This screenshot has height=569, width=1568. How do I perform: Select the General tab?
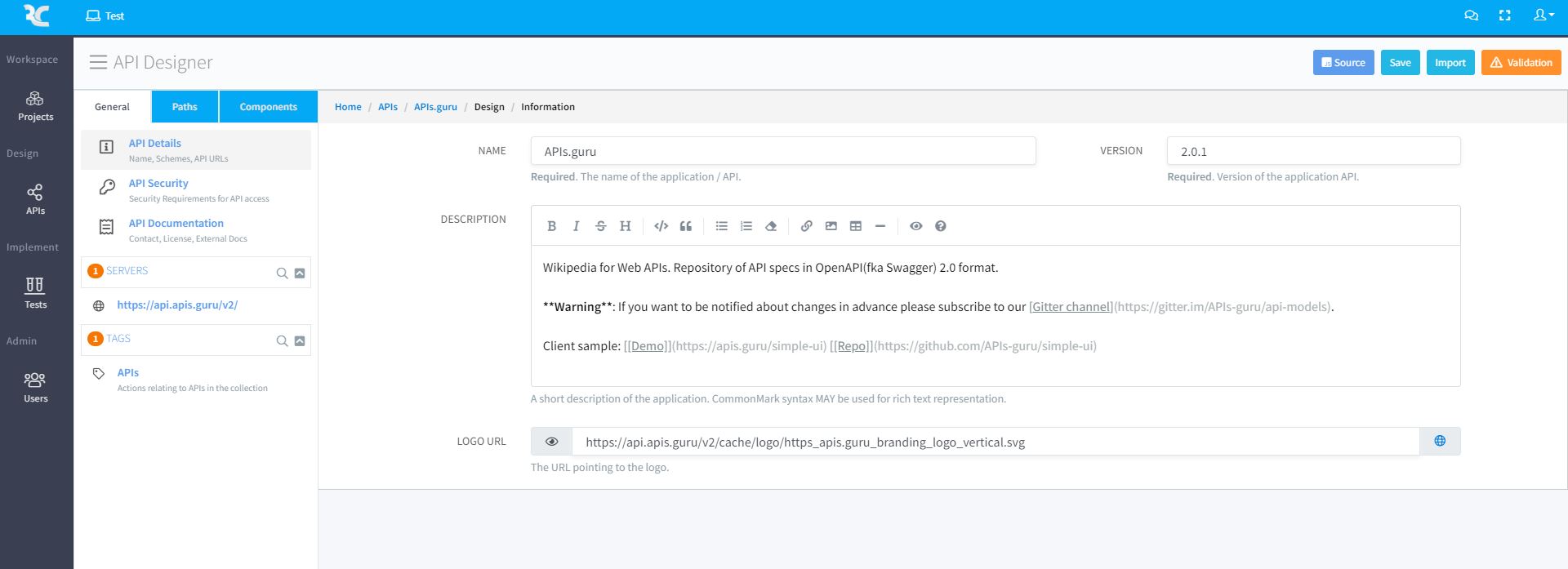point(112,107)
